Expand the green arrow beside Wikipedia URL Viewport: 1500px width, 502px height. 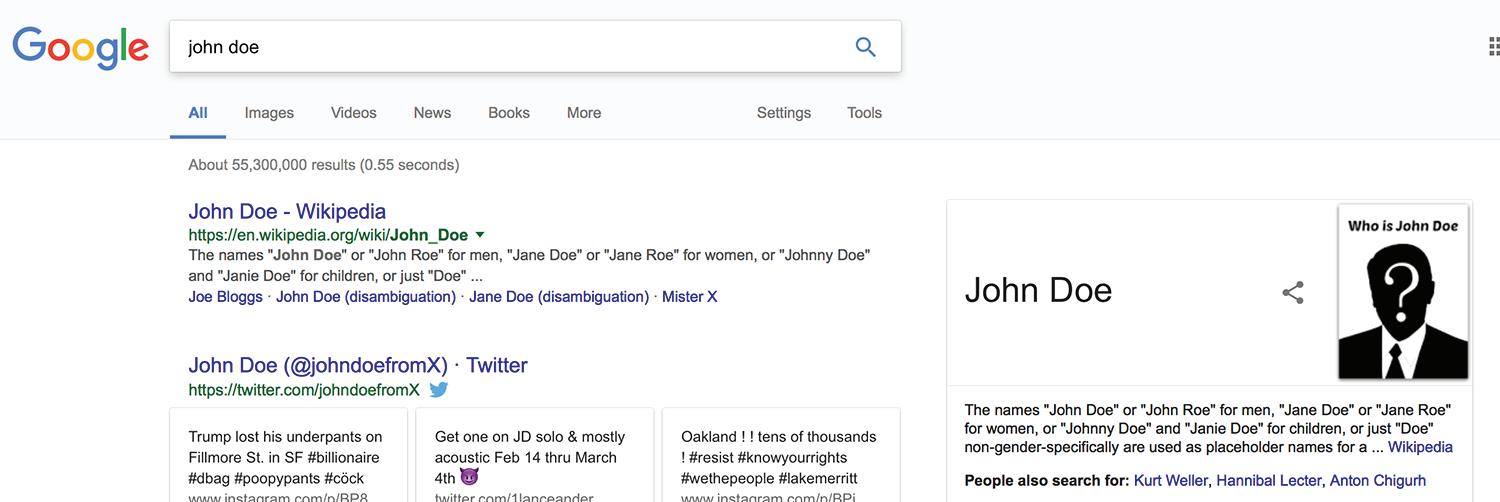point(480,235)
